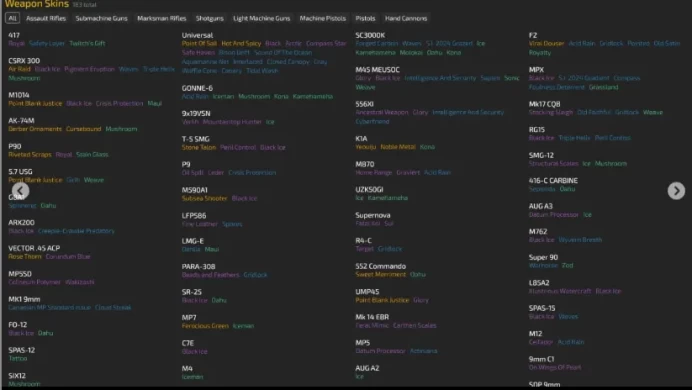Select Air Raid skin under CSRX 300
692x390 pixels.
pyautogui.click(x=19, y=69)
